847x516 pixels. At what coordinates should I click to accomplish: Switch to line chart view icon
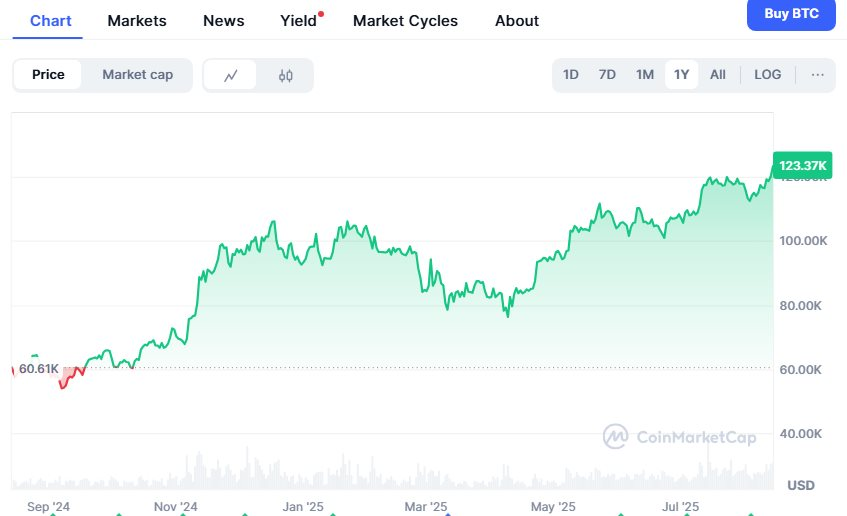[x=231, y=75]
